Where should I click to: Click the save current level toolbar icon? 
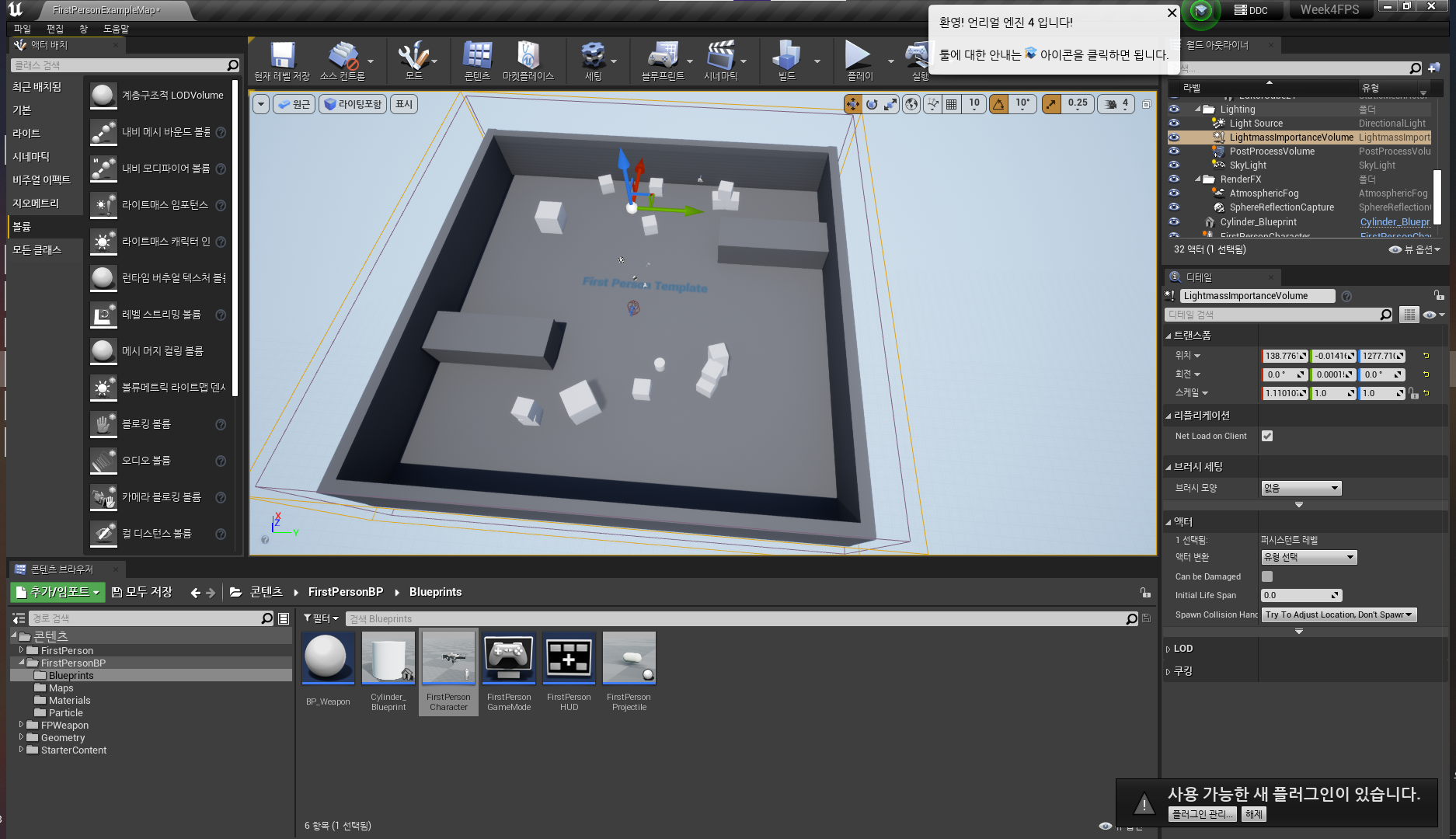pos(282,61)
